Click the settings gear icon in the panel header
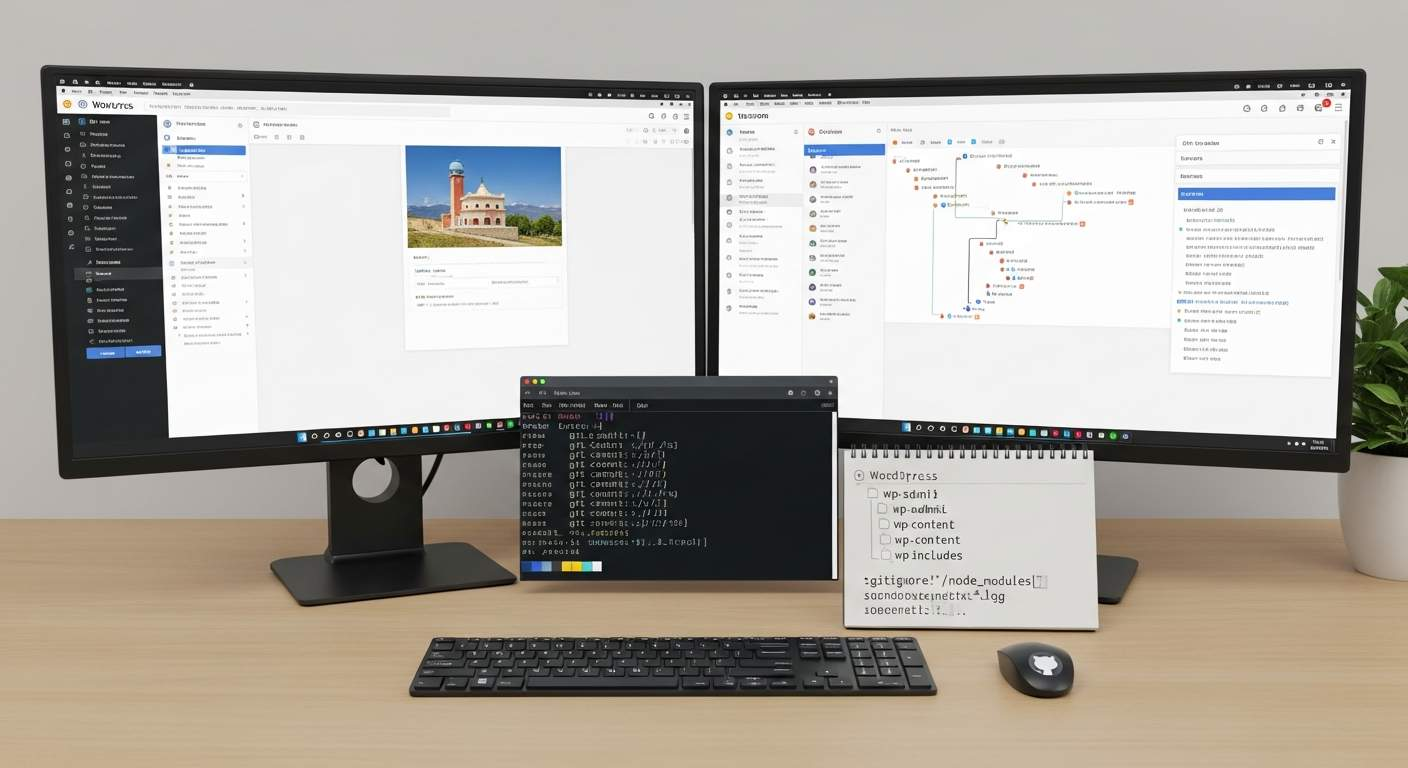 tap(1320, 141)
